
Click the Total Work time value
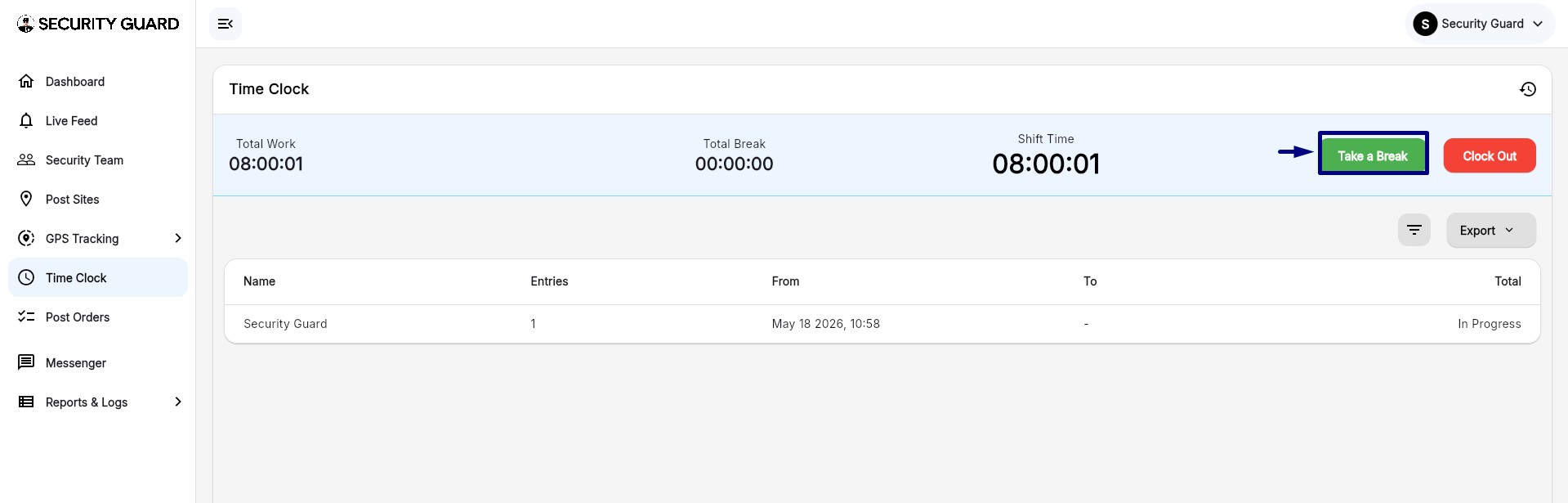point(266,164)
